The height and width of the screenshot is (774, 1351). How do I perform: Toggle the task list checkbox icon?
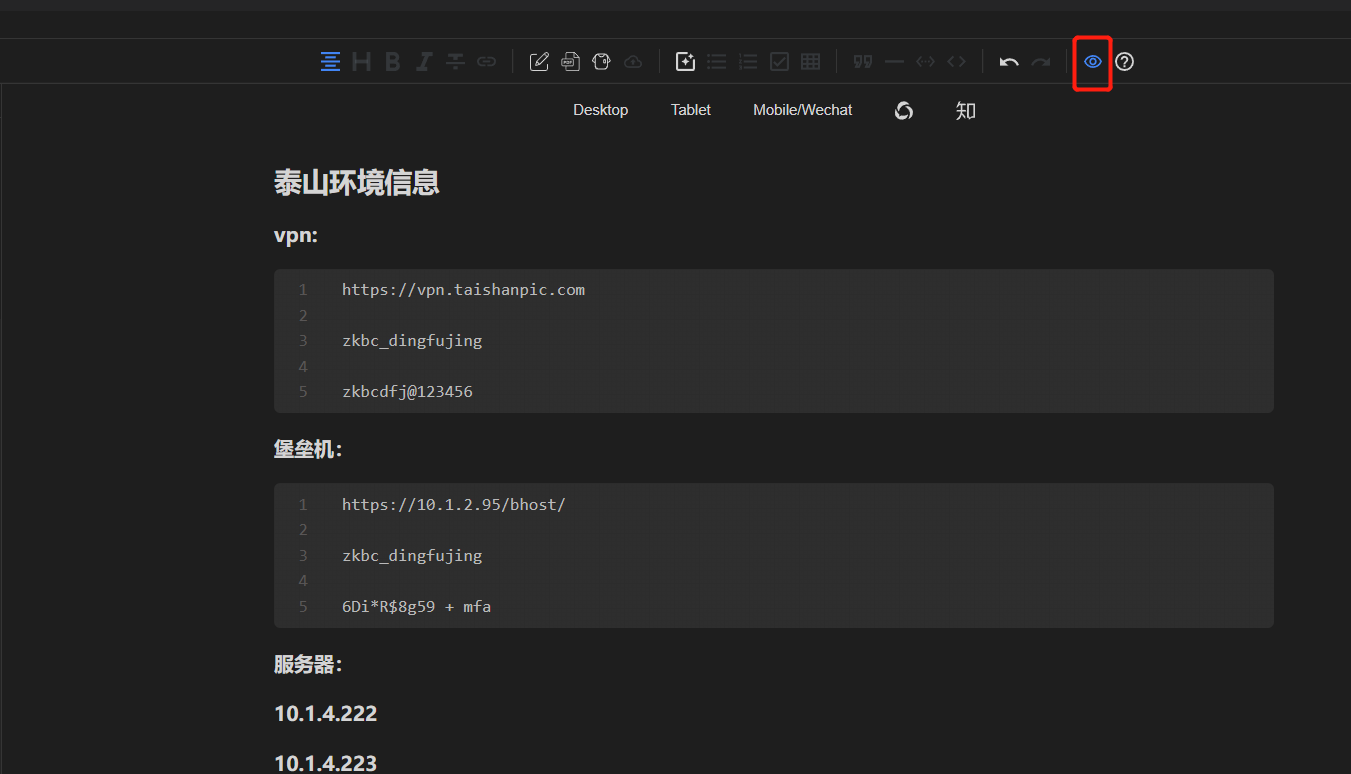click(x=779, y=61)
